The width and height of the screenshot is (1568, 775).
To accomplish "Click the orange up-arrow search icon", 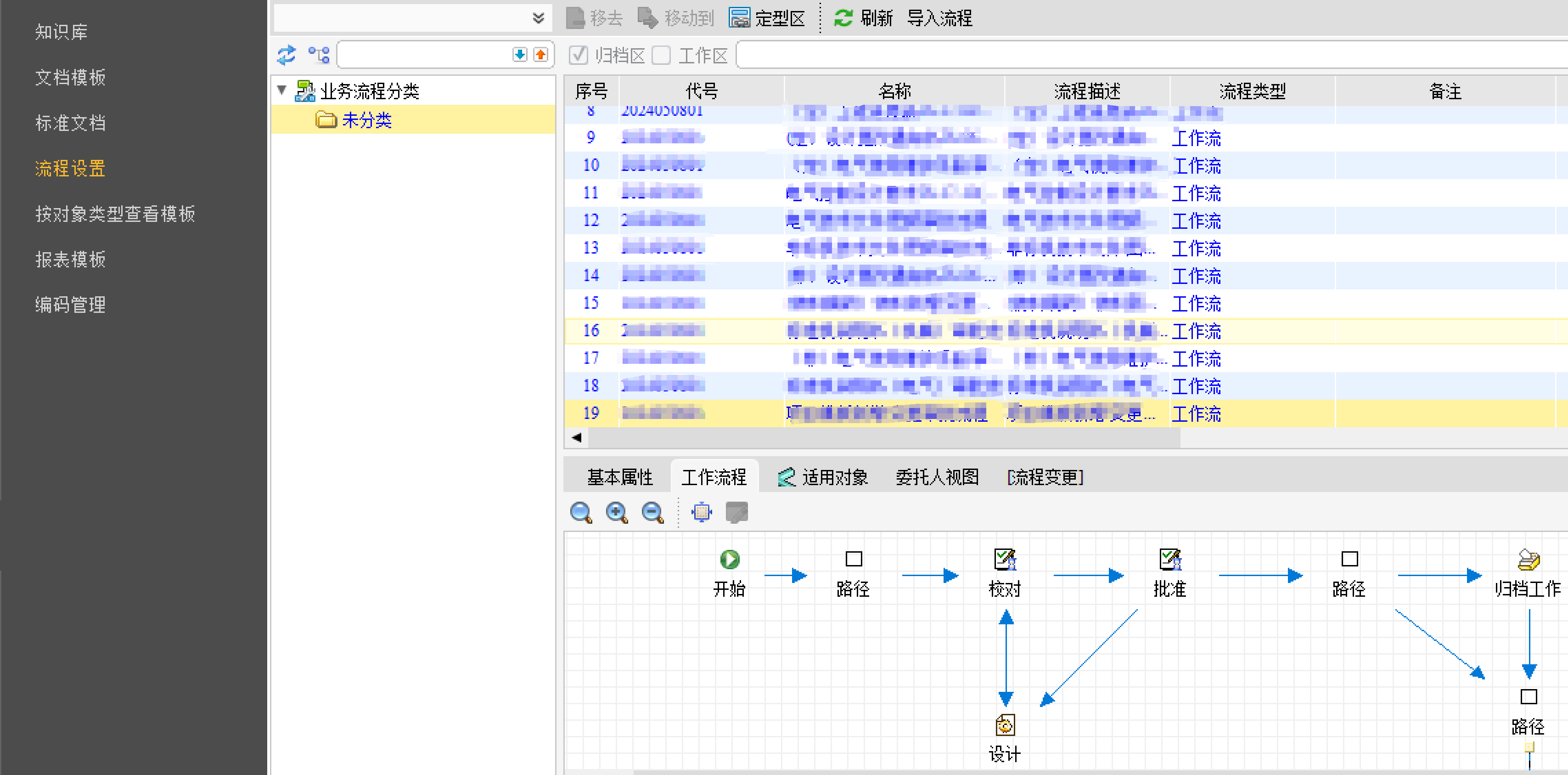I will [x=540, y=55].
